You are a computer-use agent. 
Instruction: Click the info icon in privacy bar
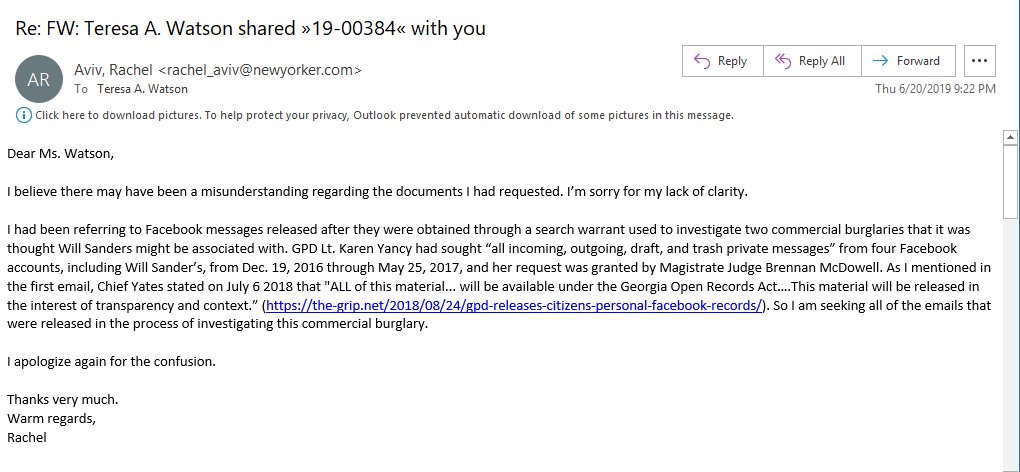(x=23, y=115)
